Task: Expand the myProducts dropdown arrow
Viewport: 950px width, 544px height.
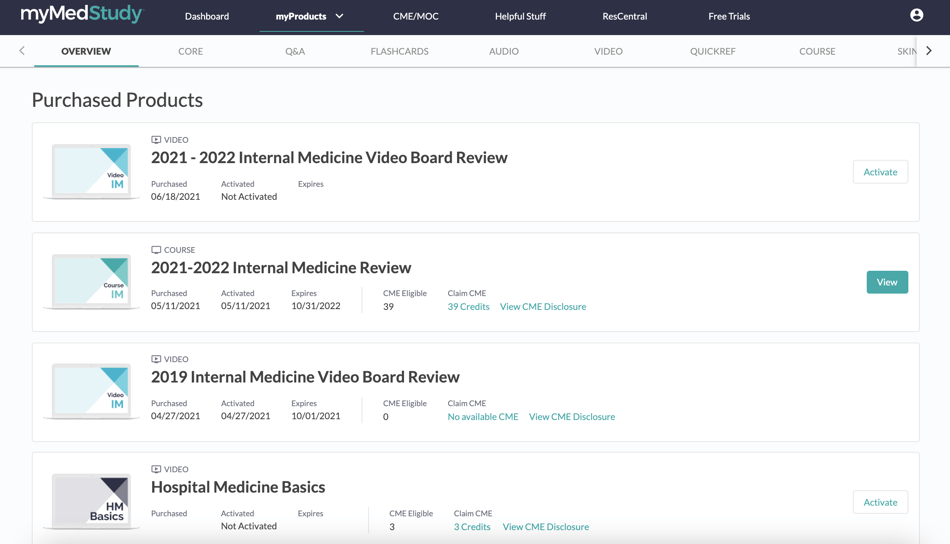Action: pyautogui.click(x=339, y=16)
